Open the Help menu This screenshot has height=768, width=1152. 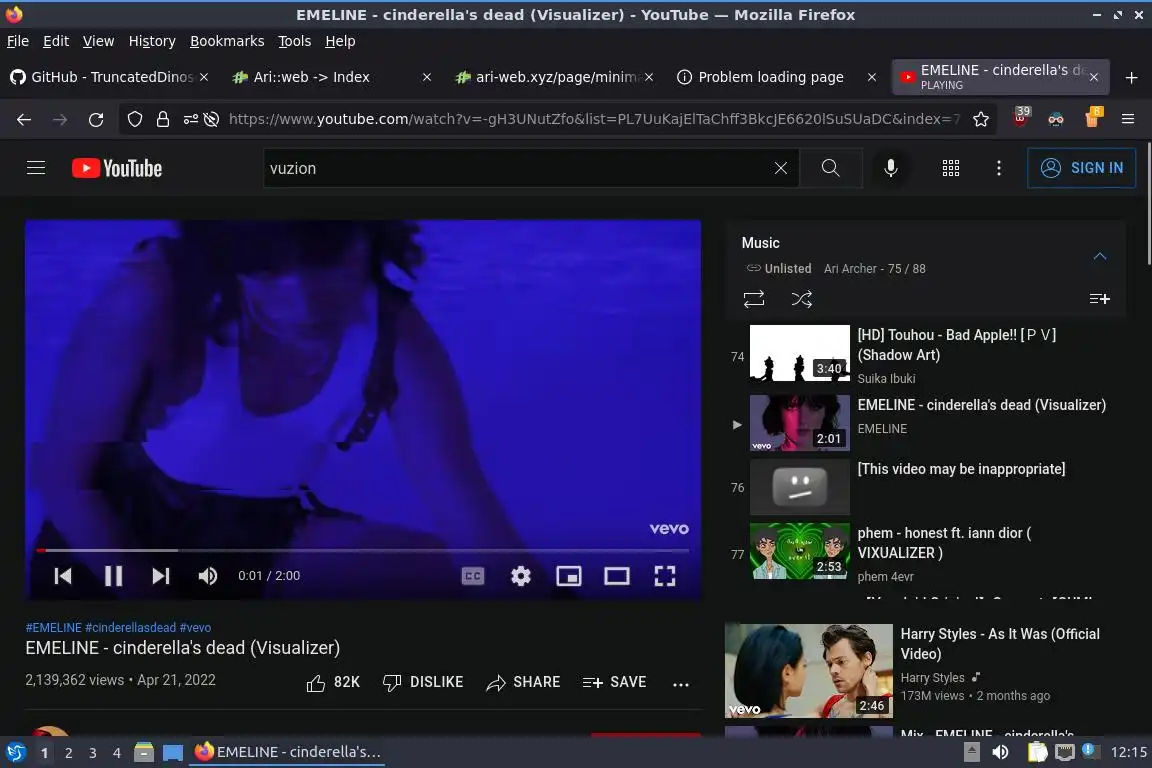[x=340, y=41]
